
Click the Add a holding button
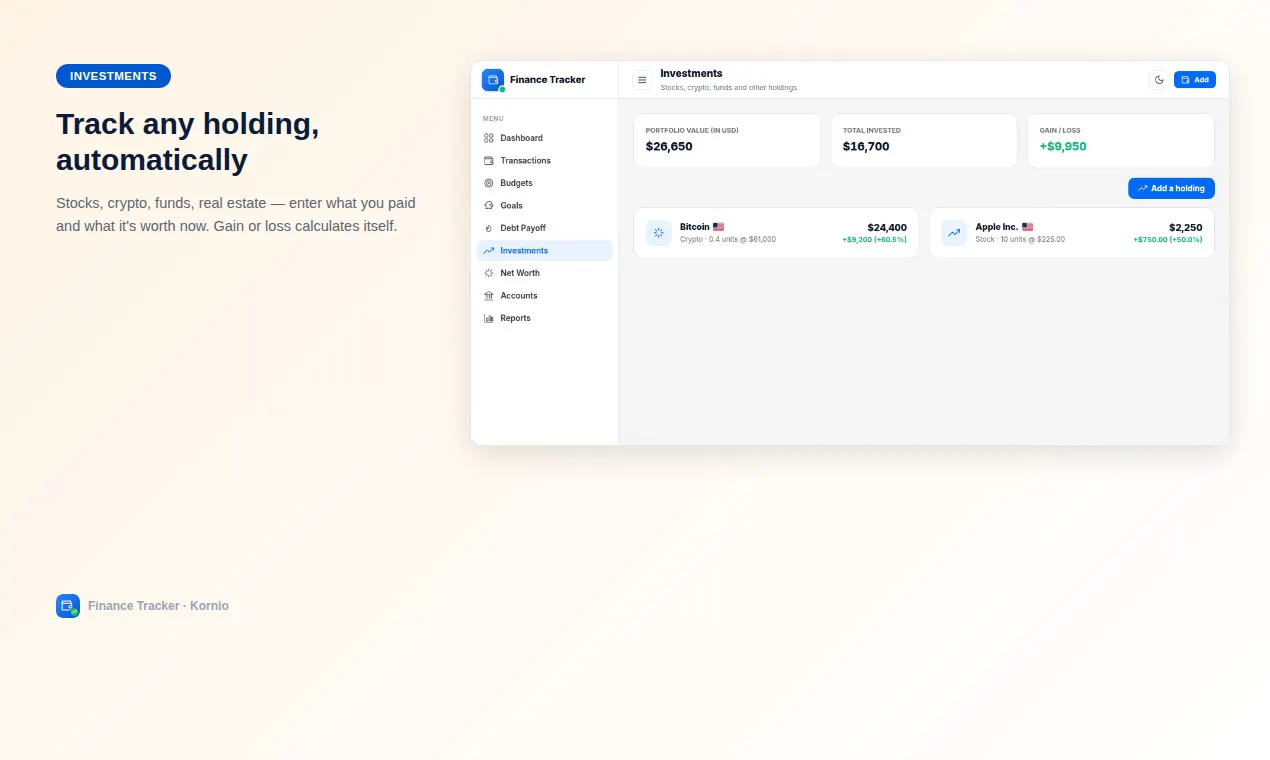[x=1171, y=188]
